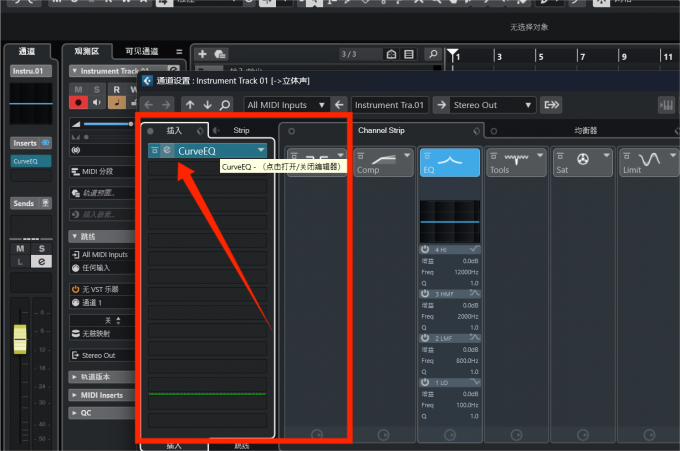Switch to the 可见通道 tab
Screen dimensions: 680x451
[142, 51]
